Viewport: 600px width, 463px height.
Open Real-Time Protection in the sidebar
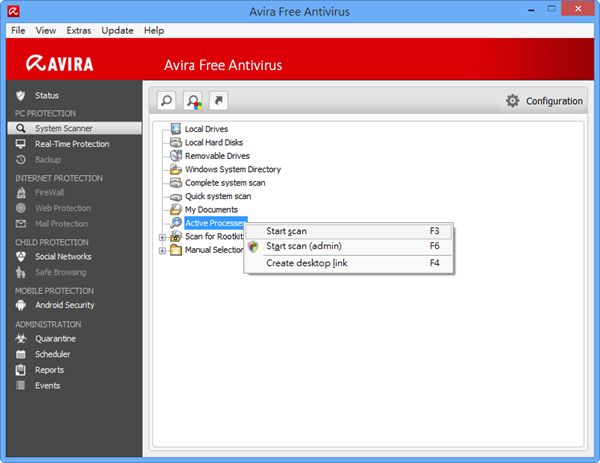(x=71, y=144)
